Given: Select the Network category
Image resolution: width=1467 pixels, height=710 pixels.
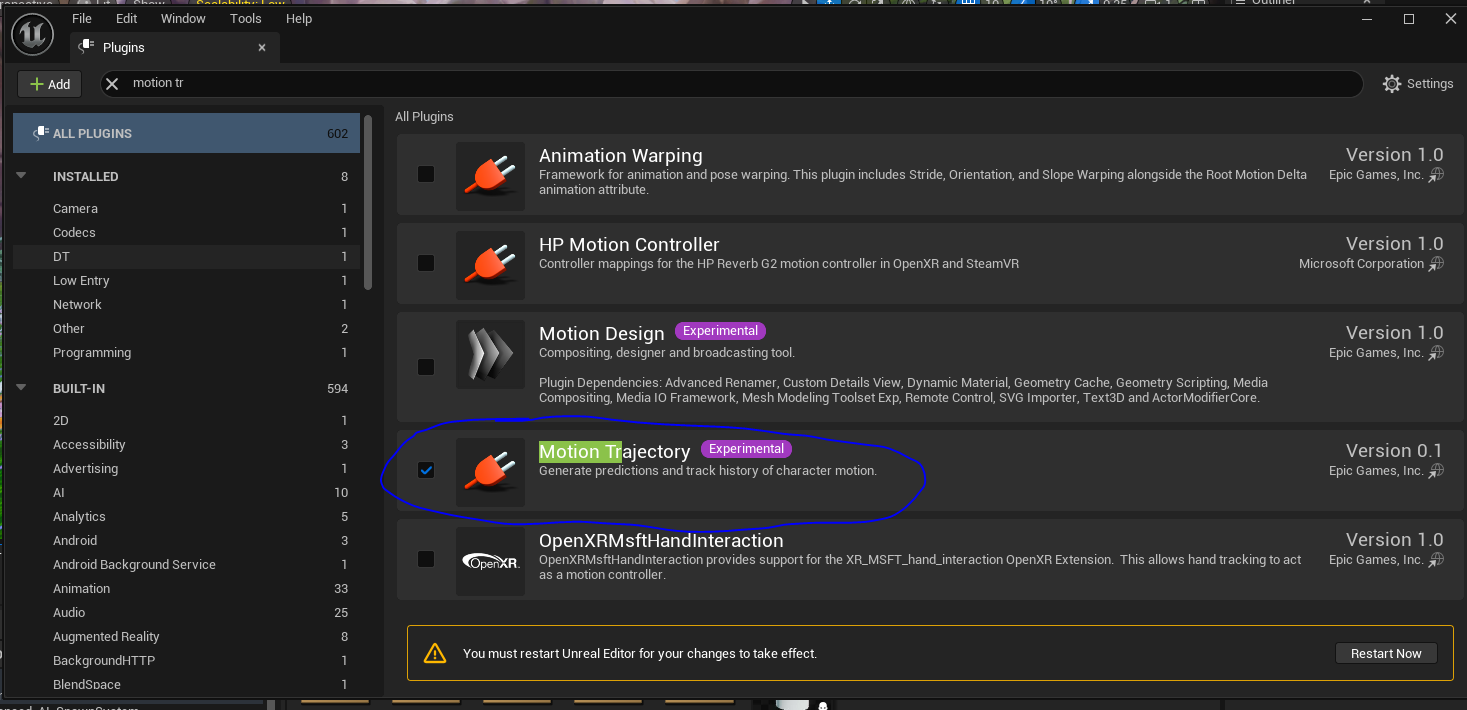Looking at the screenshot, I should click(186, 304).
